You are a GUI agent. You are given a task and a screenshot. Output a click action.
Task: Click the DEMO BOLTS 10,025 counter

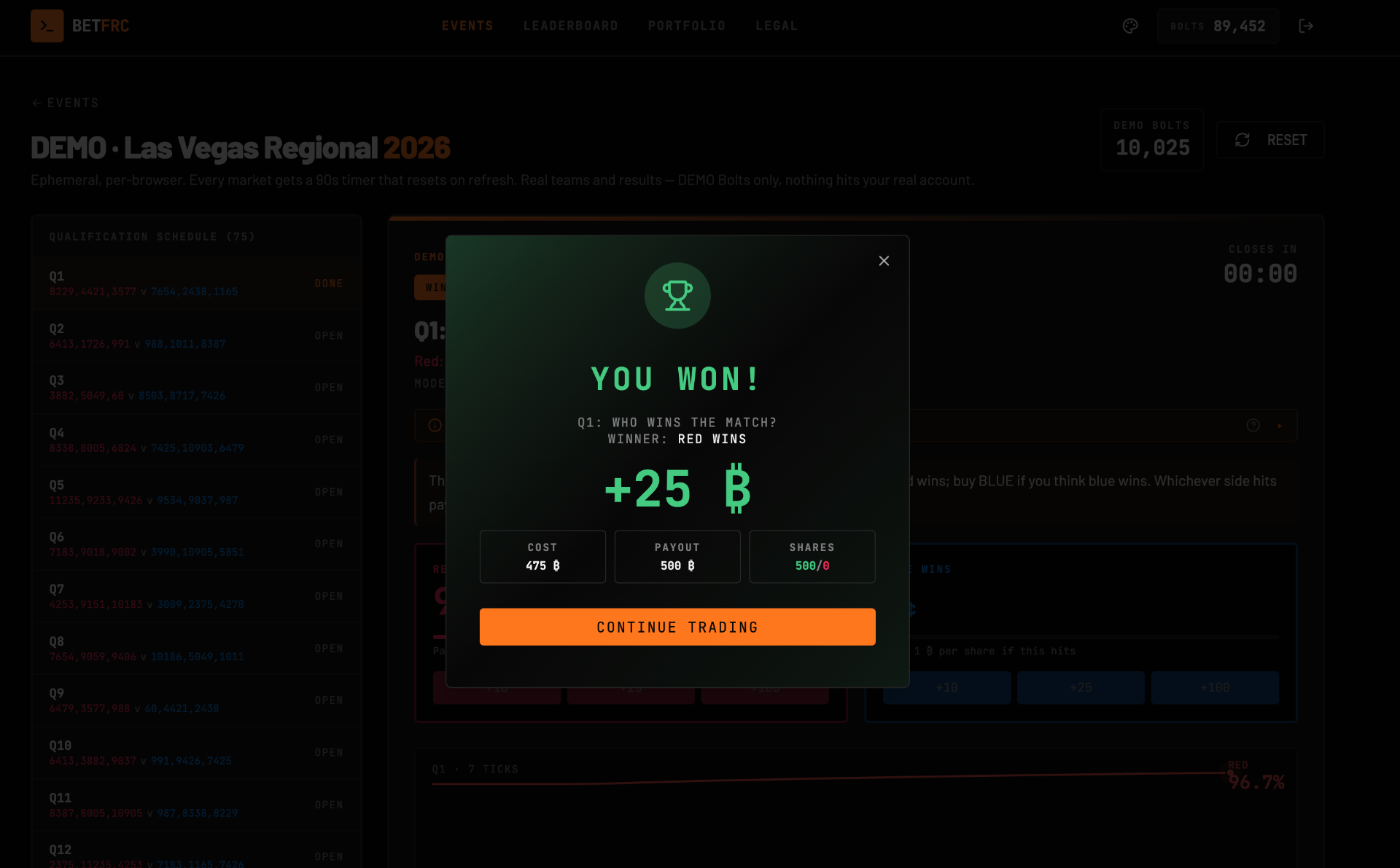(1152, 140)
